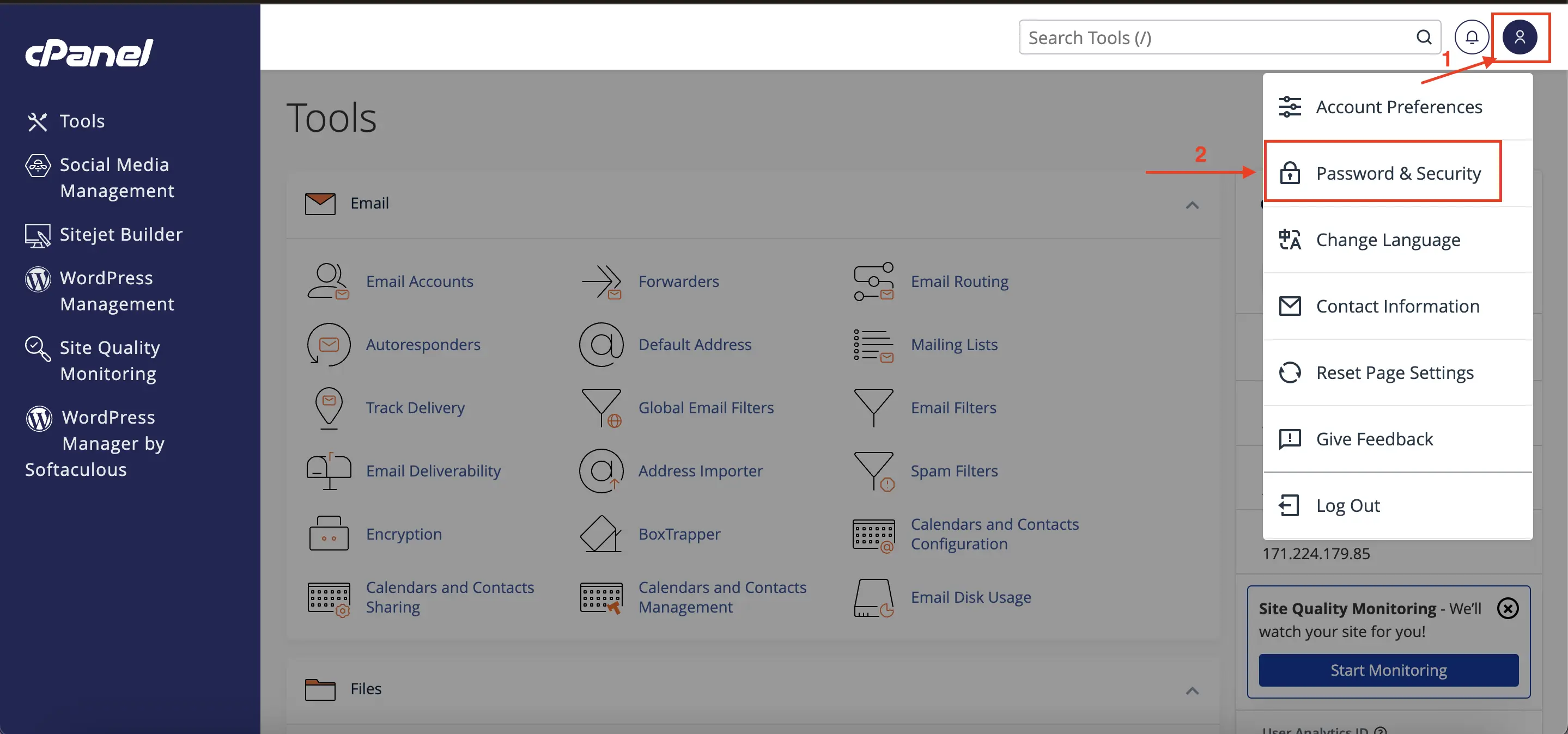This screenshot has height=734, width=1568.
Task: Open the Encryption link
Action: pos(404,534)
